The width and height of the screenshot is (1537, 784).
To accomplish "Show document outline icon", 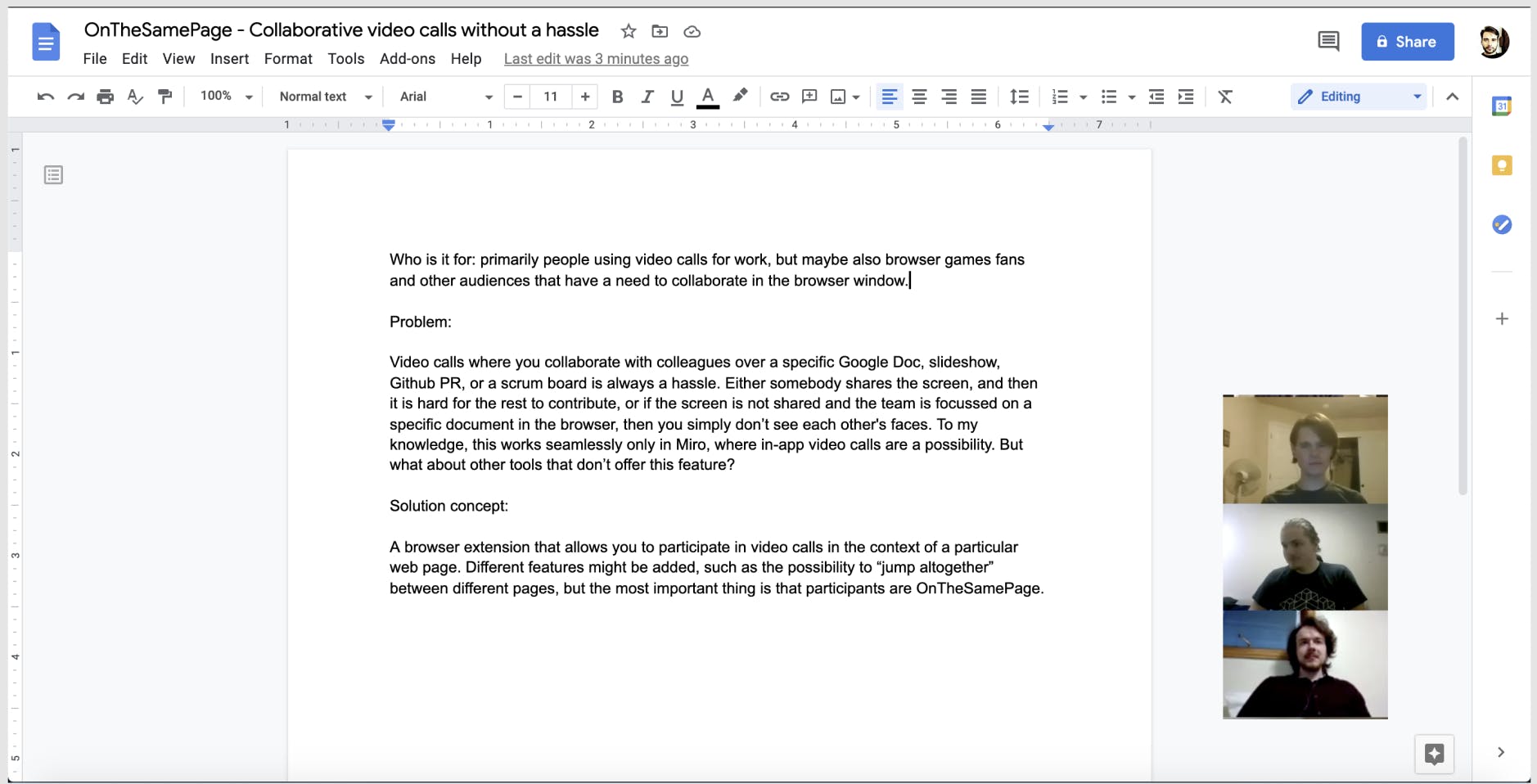I will coord(53,175).
